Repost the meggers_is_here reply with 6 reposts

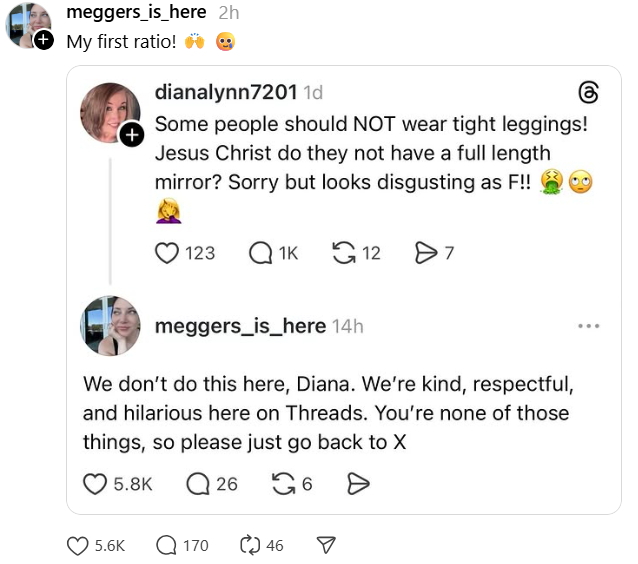[285, 484]
